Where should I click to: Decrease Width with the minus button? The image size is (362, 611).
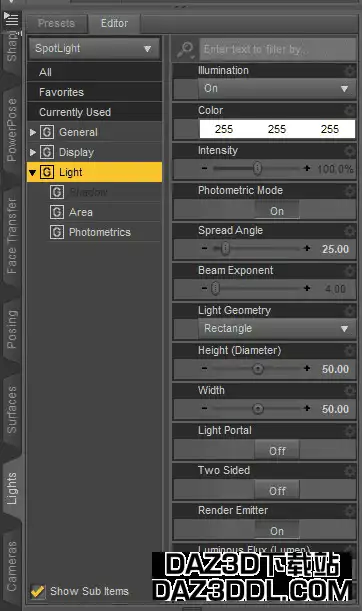point(205,408)
